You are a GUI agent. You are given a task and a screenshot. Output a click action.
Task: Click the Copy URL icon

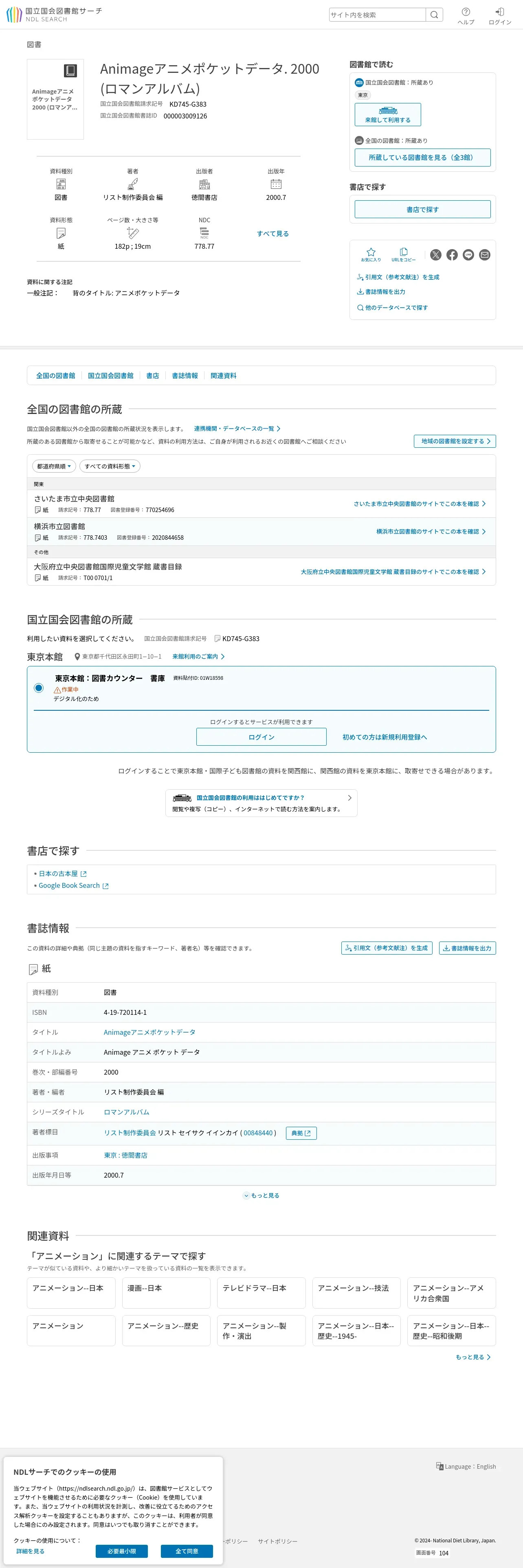(x=403, y=252)
